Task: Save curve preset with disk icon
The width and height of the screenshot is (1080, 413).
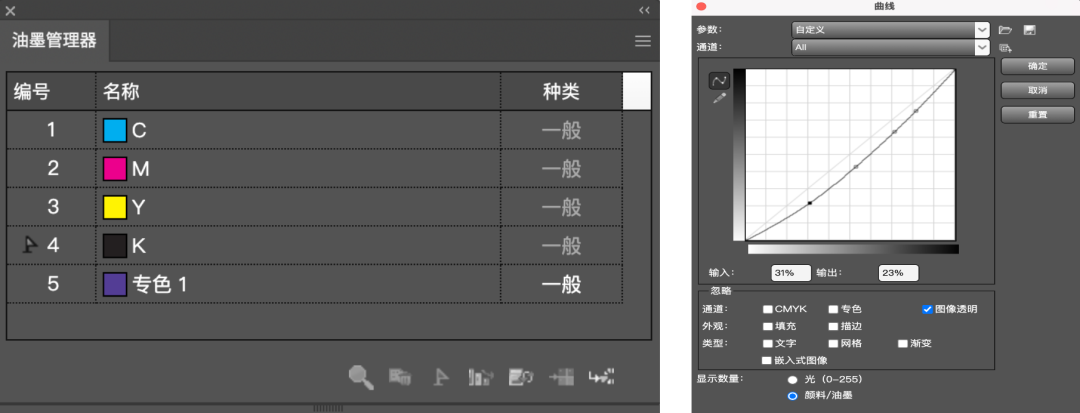Action: click(x=1030, y=30)
